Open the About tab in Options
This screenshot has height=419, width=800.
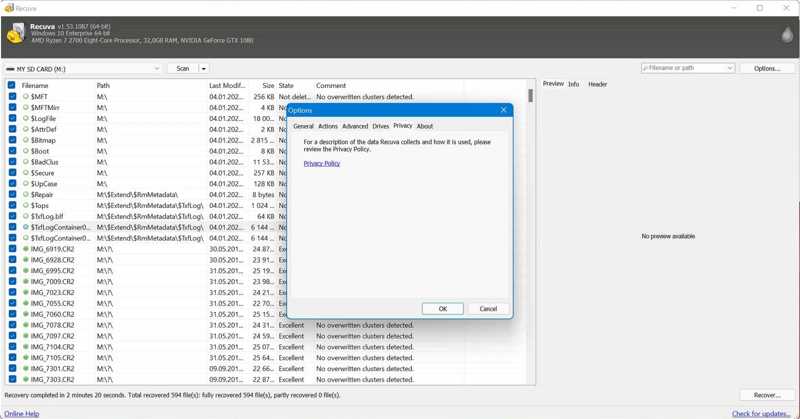tap(424, 126)
